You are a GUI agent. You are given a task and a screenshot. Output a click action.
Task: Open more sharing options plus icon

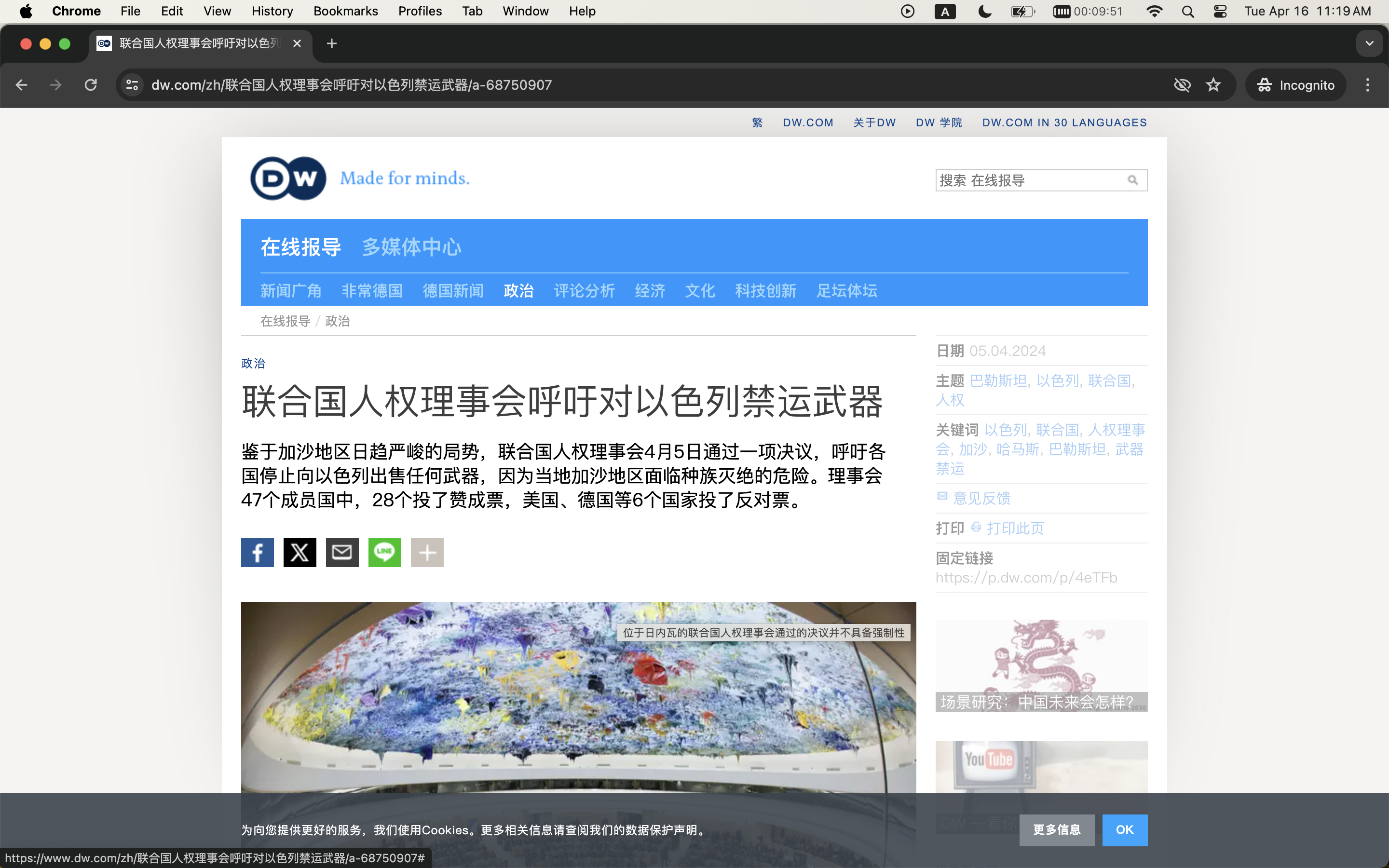click(x=427, y=552)
